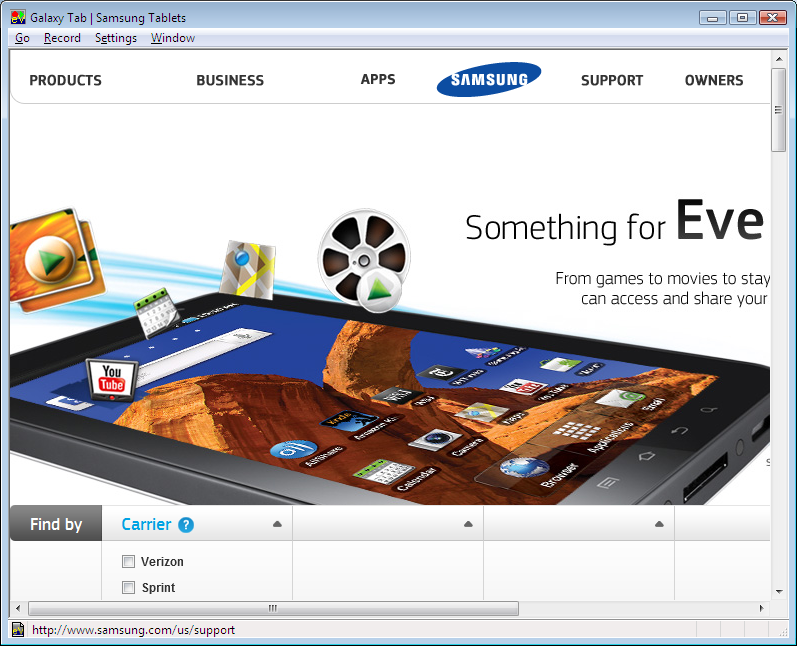Collapse the Carrier filter panel
The height and width of the screenshot is (646, 797).
pyautogui.click(x=277, y=524)
